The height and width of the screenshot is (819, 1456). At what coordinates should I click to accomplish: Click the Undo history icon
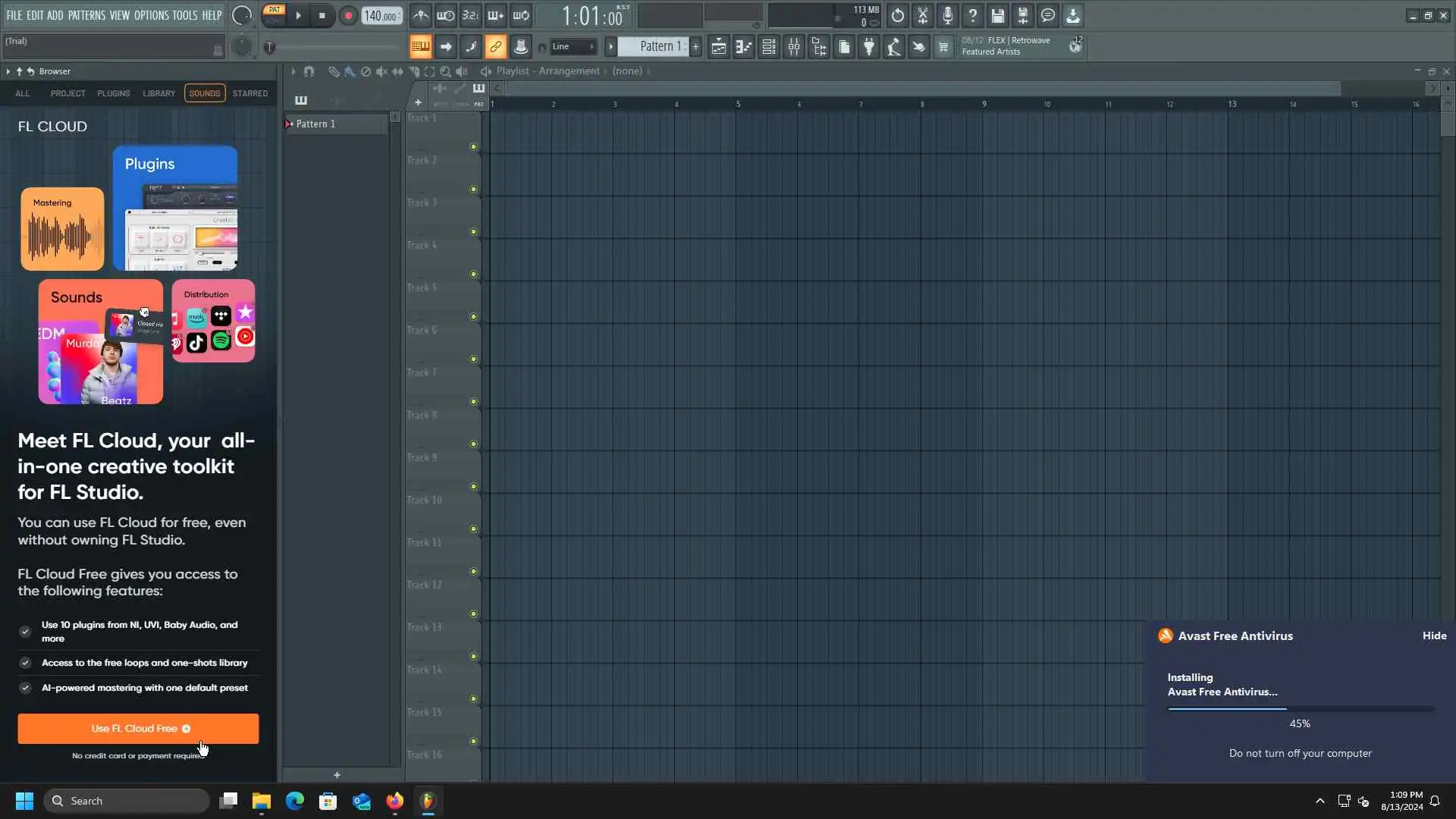click(897, 15)
